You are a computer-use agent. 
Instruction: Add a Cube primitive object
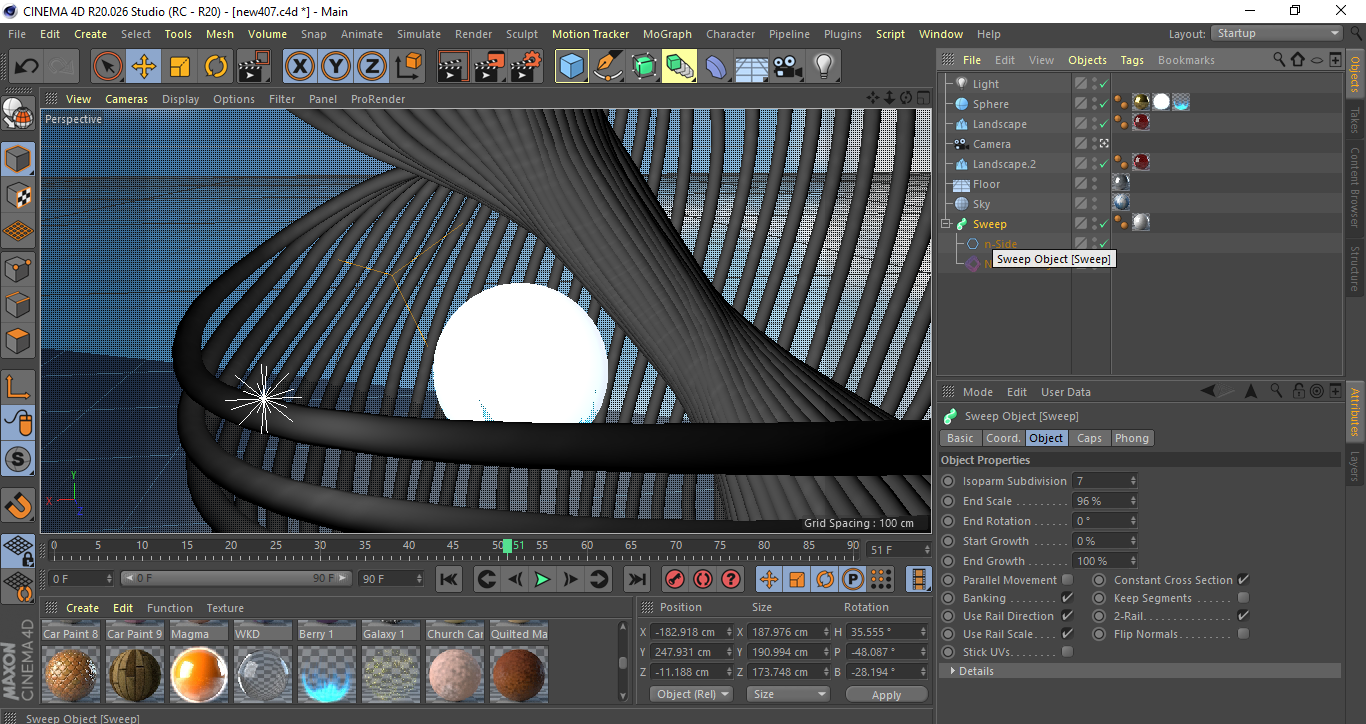tap(572, 67)
